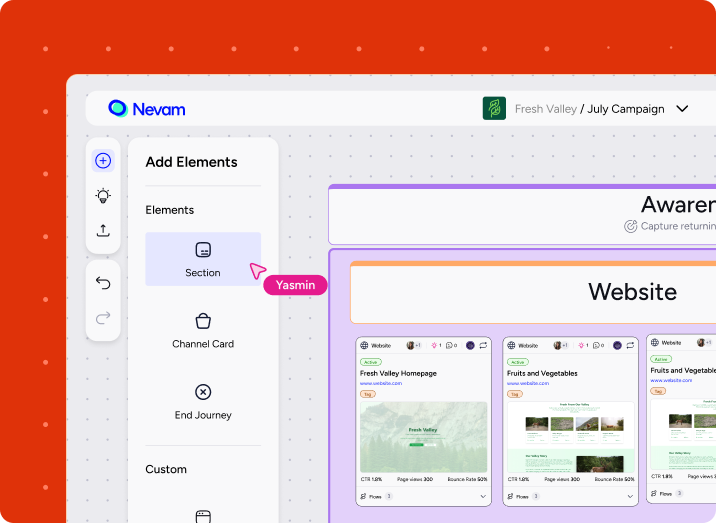Image resolution: width=716 pixels, height=523 pixels.
Task: Click the Tag label on Homepage card
Action: tap(368, 394)
